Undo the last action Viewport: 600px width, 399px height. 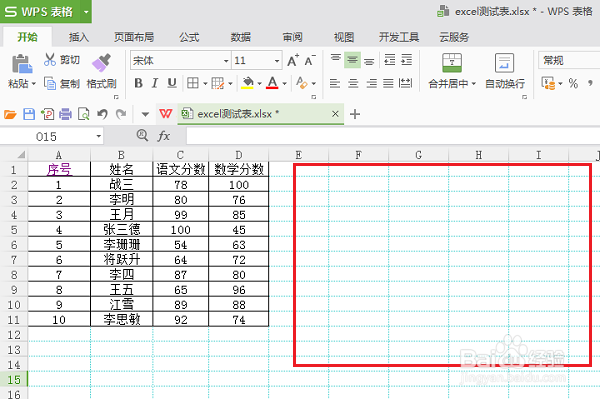102,114
